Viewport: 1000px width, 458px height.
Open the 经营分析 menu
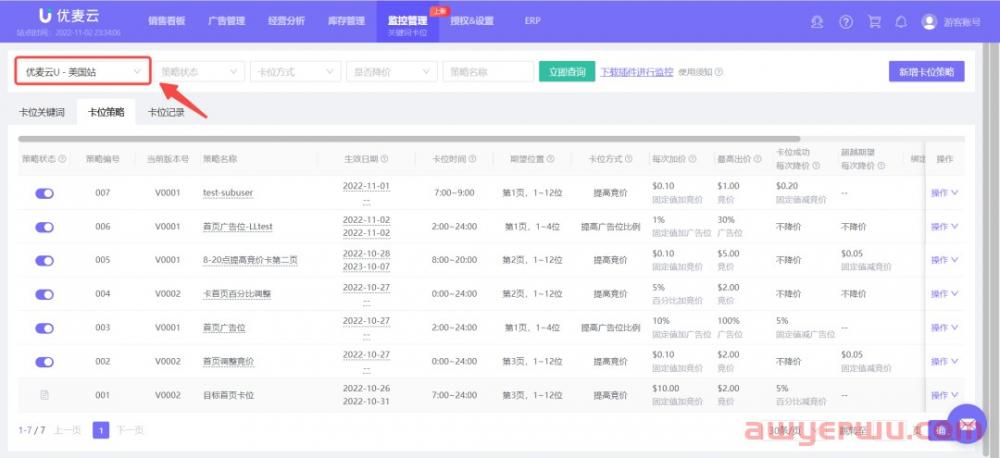[286, 21]
